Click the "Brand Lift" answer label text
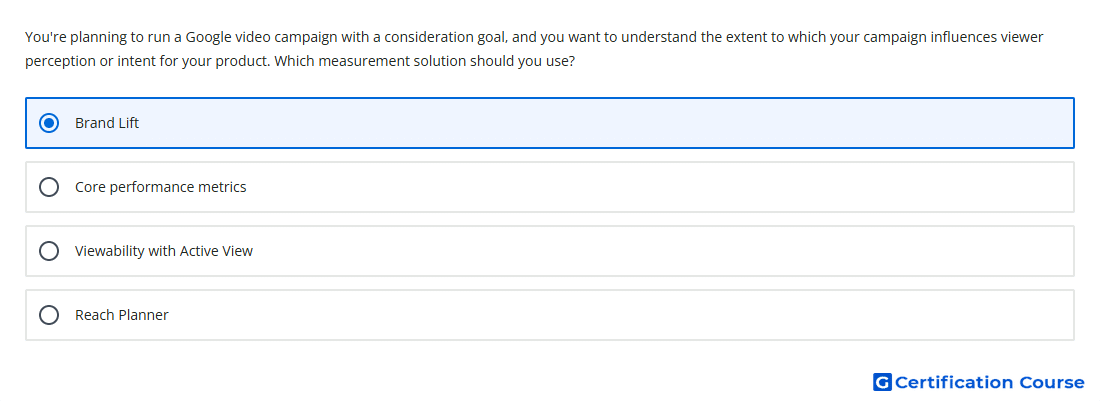Viewport: 1100px width, 401px height. tap(107, 123)
